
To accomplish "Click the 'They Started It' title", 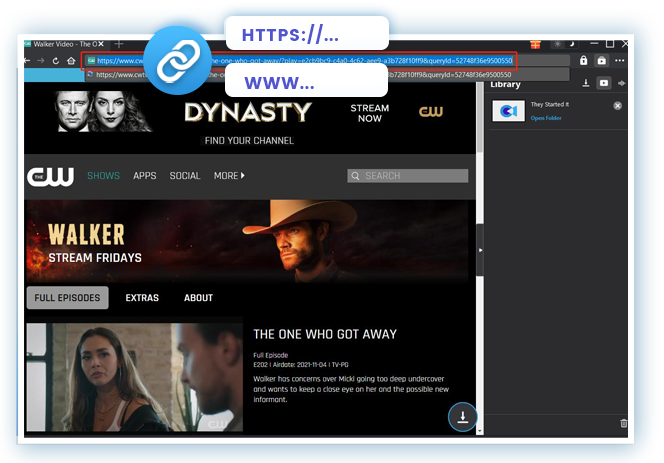I will tap(550, 104).
